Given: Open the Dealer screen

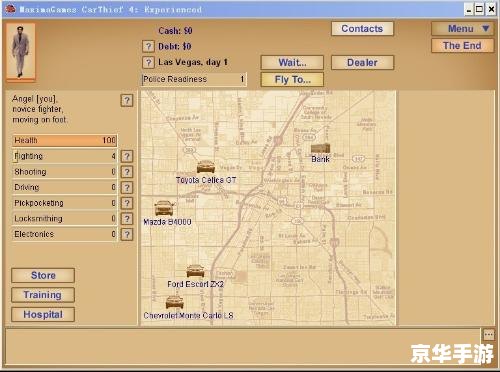Looking at the screenshot, I should [x=362, y=63].
